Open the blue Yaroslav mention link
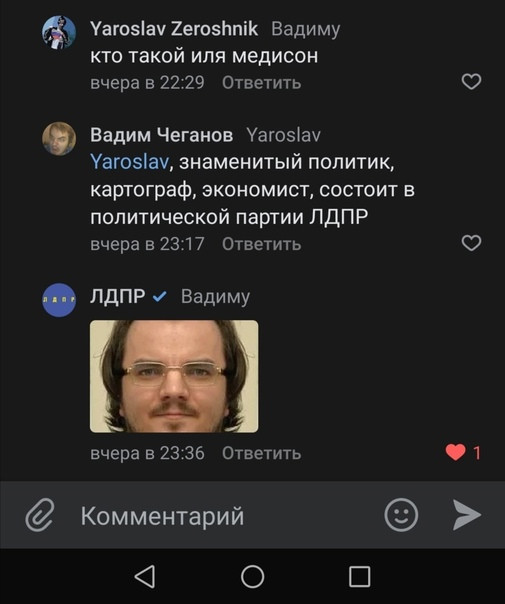The image size is (505, 604). [x=129, y=162]
